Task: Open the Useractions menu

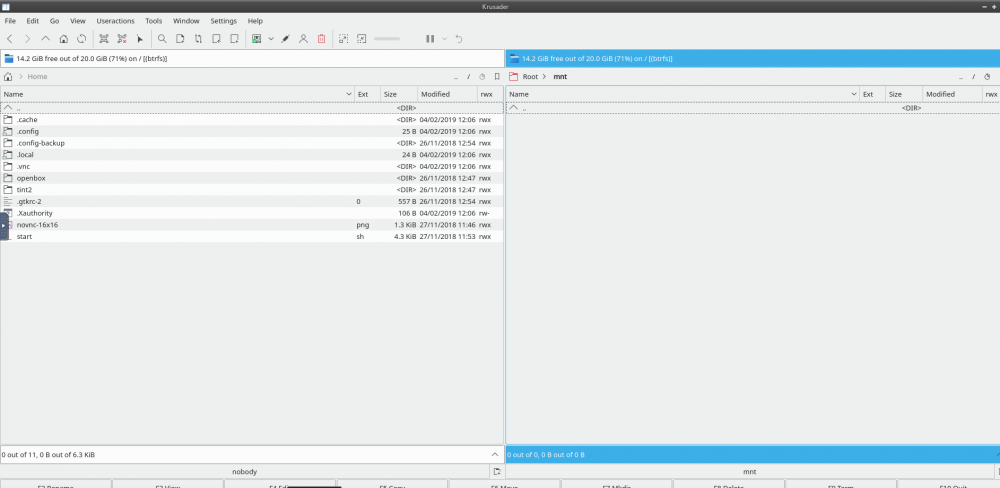Action: (115, 21)
